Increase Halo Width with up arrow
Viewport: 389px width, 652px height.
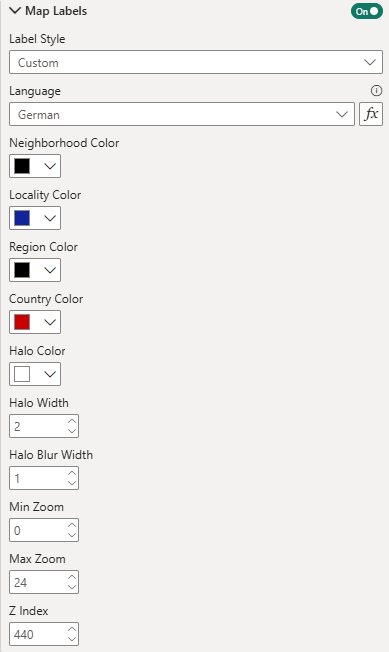pos(72,421)
